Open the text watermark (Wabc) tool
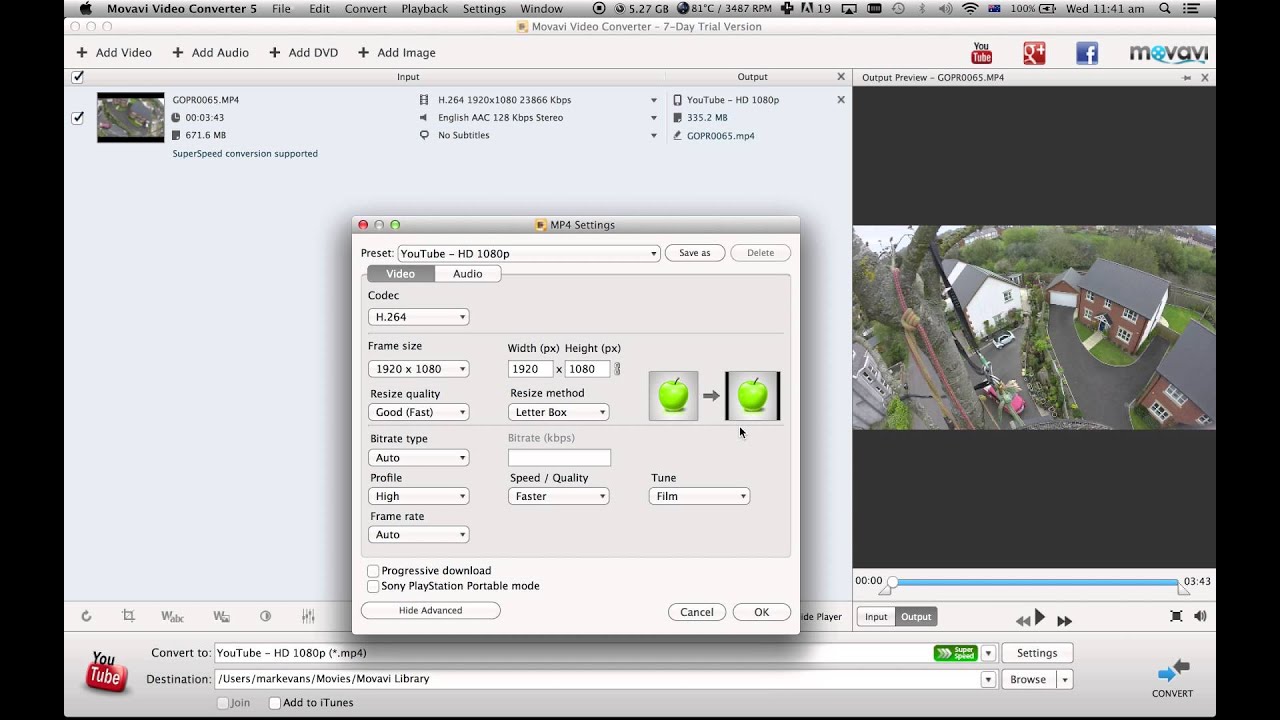The height and width of the screenshot is (720, 1280). coord(172,616)
